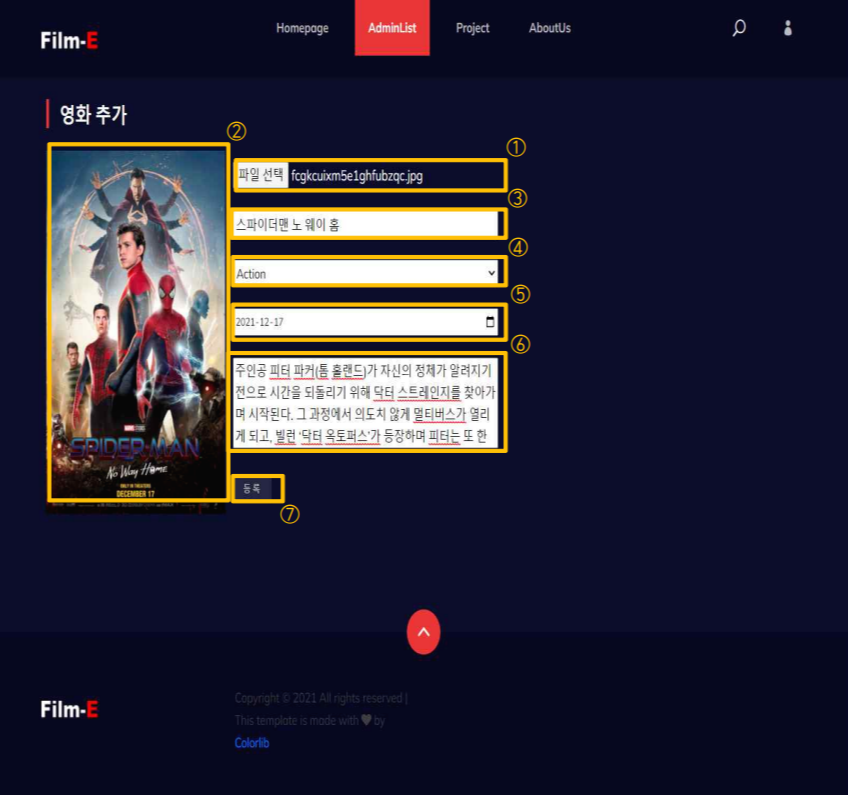Viewport: 848px width, 795px height.
Task: Follow the Colorlib footer link
Action: click(x=251, y=743)
